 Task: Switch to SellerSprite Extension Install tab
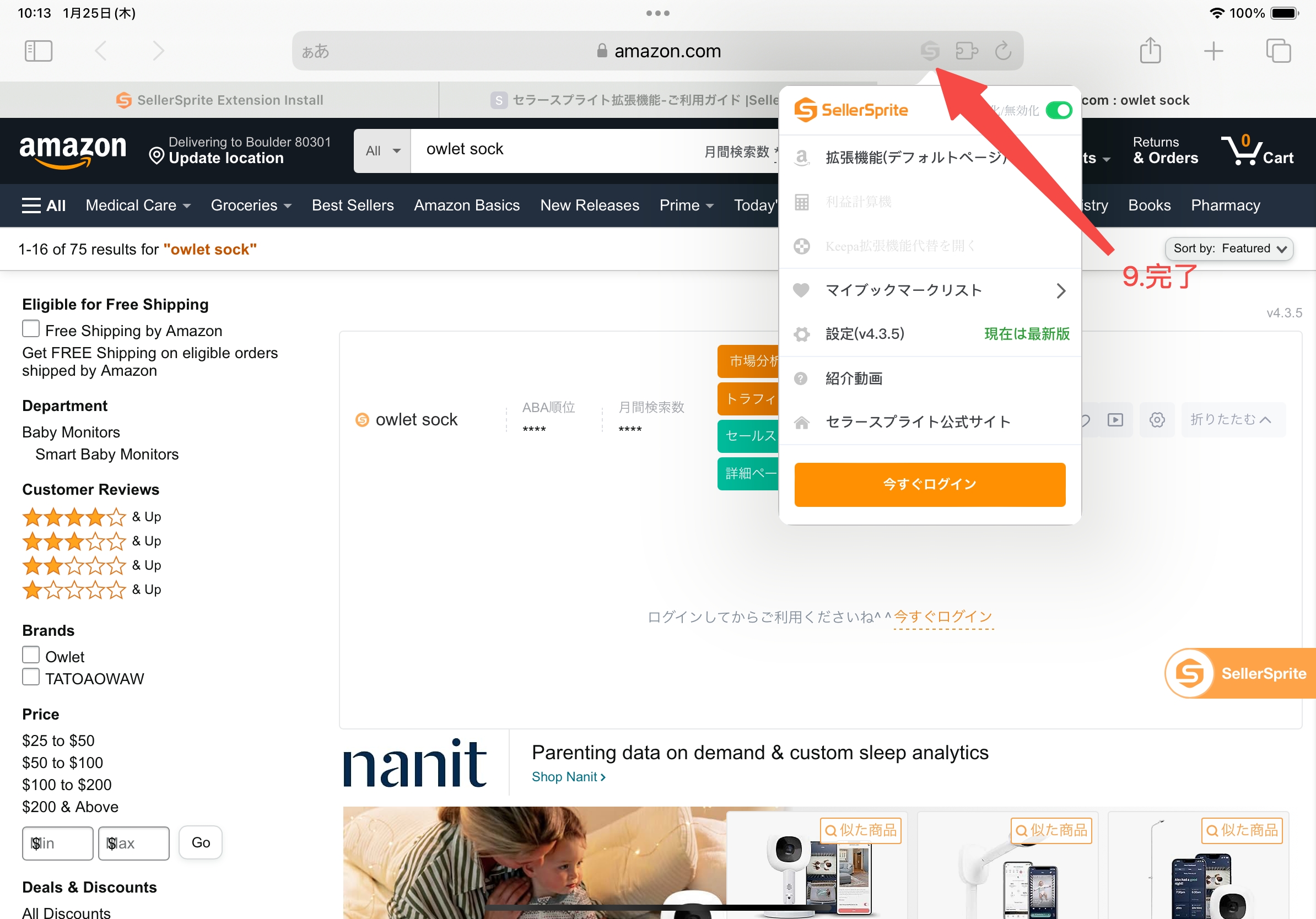tap(219, 100)
